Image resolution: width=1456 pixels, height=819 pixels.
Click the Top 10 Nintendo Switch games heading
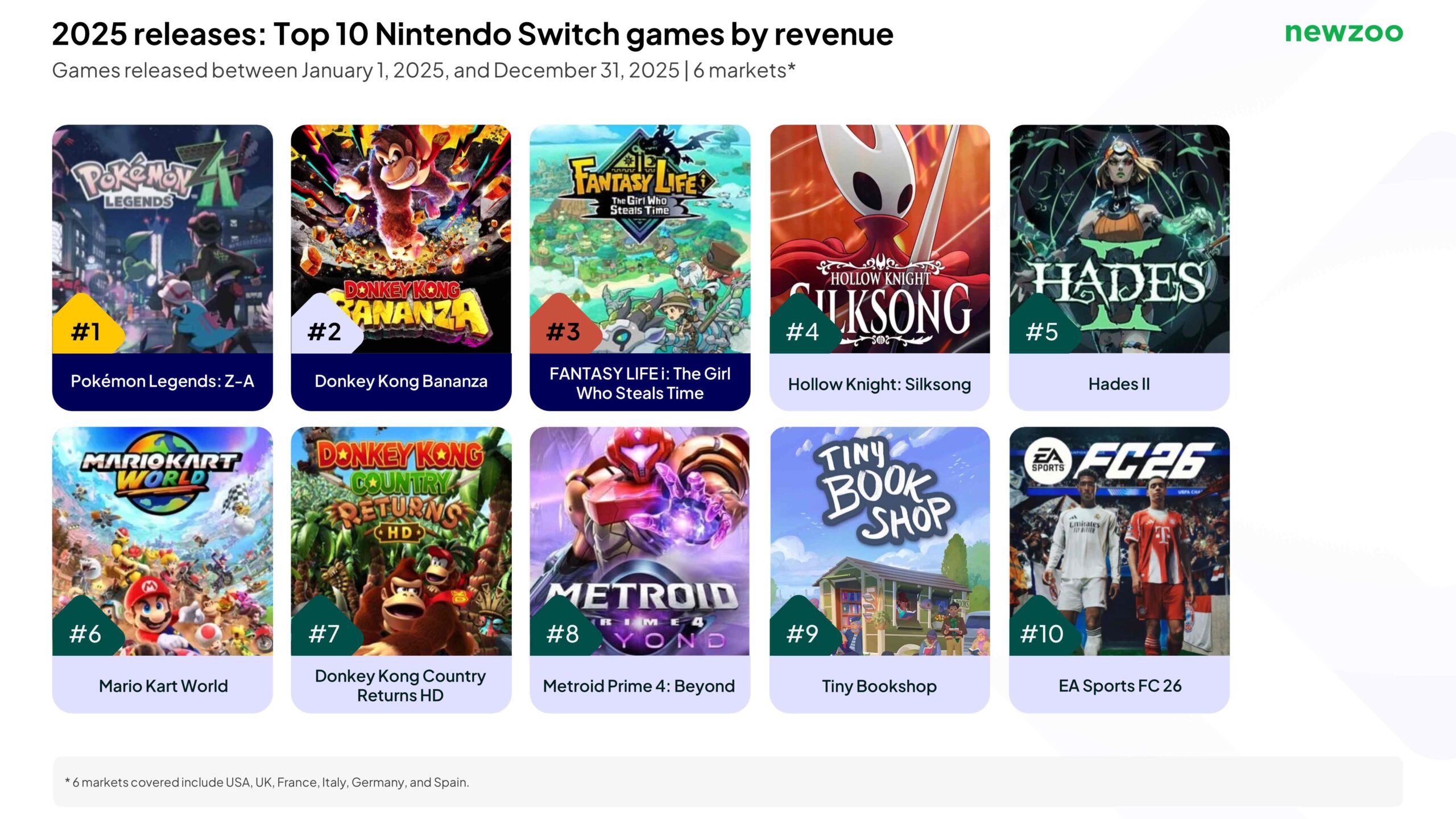(472, 34)
